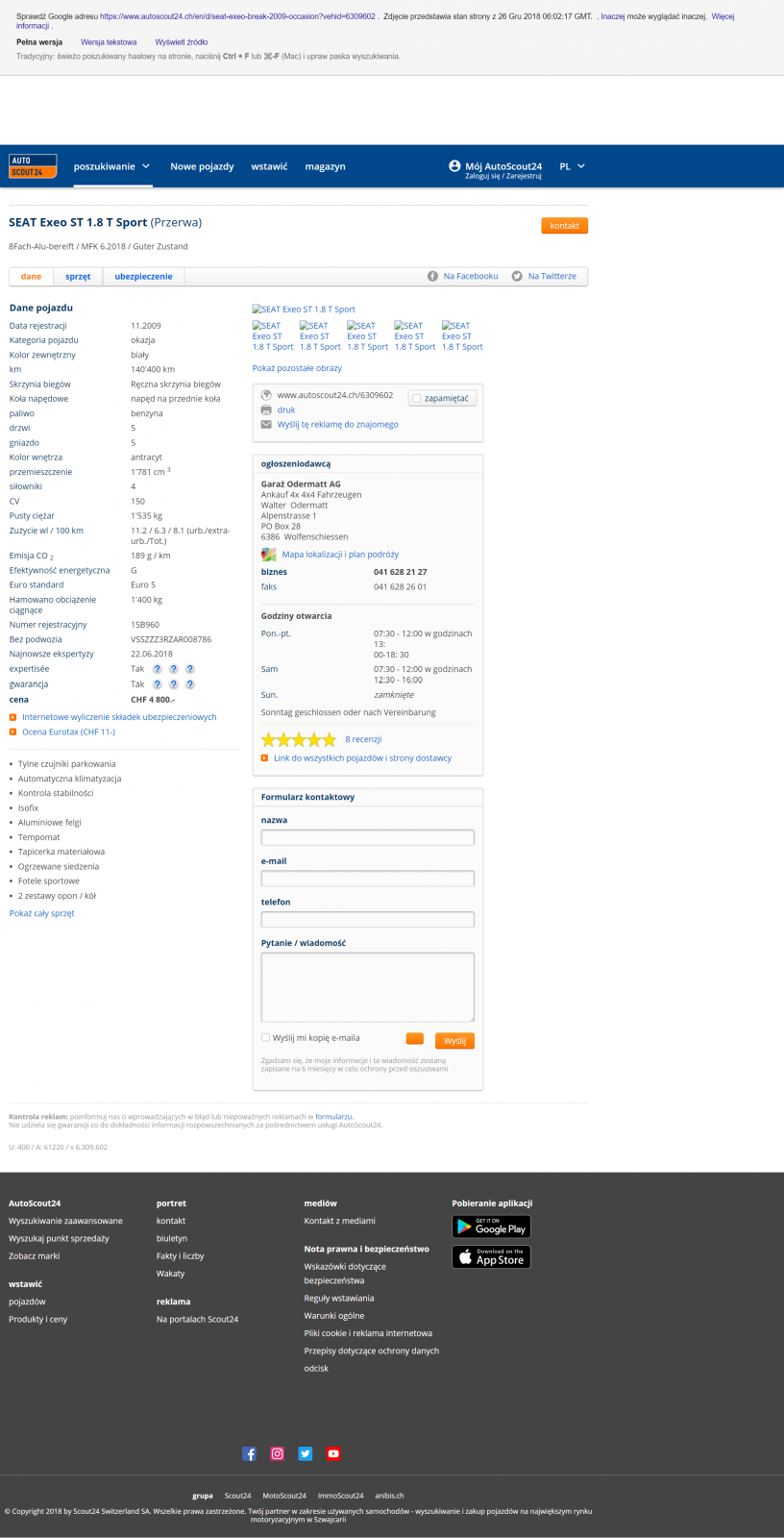Click the AutoScout24 logo
The width and height of the screenshot is (784, 1538).
(x=33, y=166)
